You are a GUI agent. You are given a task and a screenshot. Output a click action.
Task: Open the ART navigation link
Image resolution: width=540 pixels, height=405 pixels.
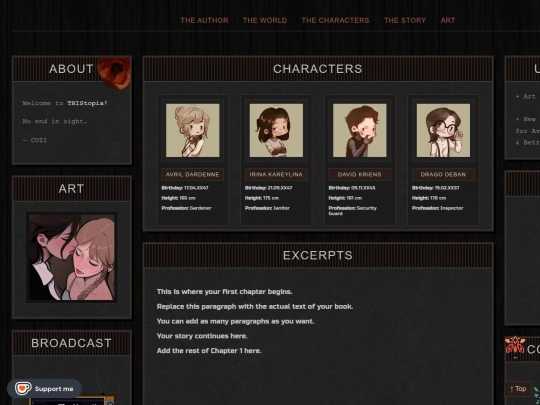(448, 20)
